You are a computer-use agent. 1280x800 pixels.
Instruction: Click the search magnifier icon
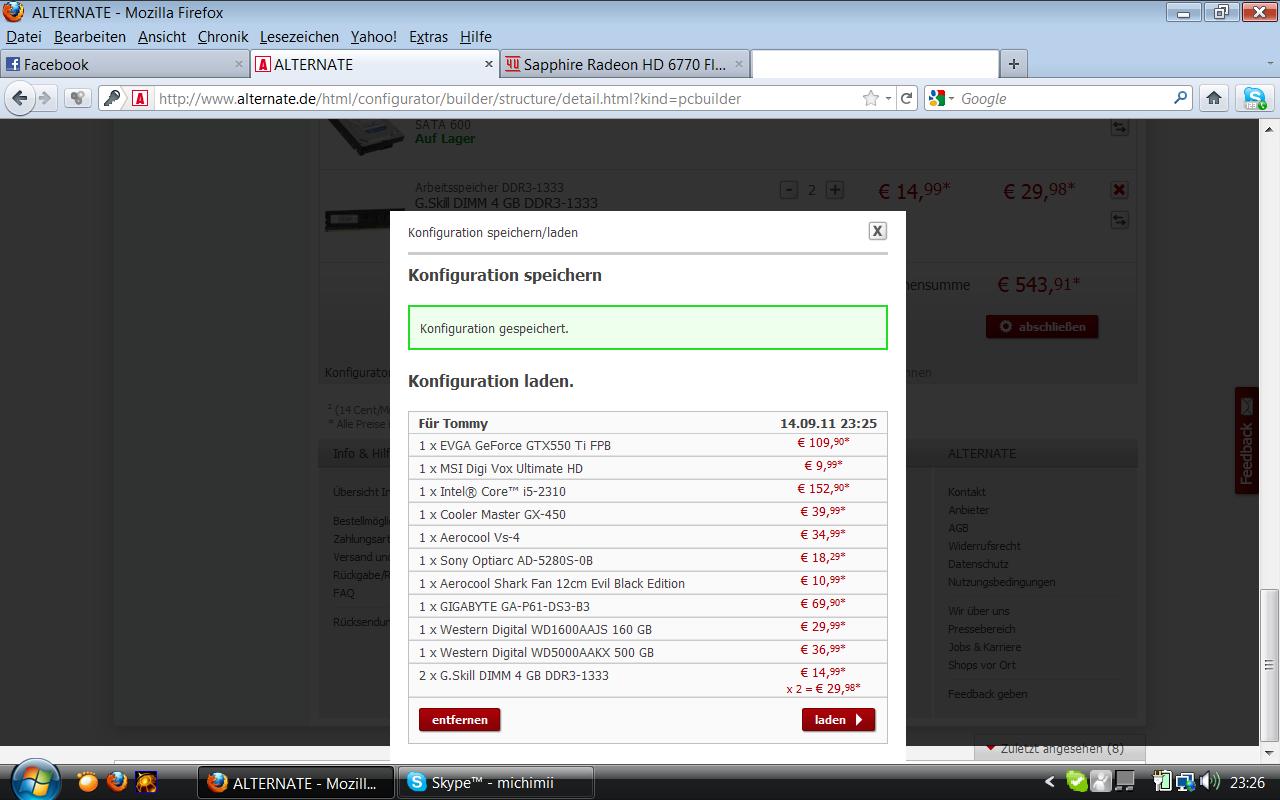click(1181, 98)
